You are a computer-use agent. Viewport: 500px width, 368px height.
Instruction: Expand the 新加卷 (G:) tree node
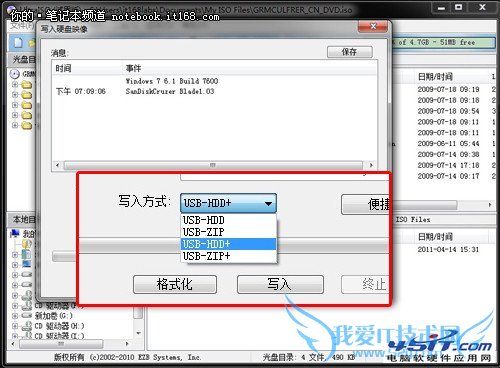click(x=15, y=315)
